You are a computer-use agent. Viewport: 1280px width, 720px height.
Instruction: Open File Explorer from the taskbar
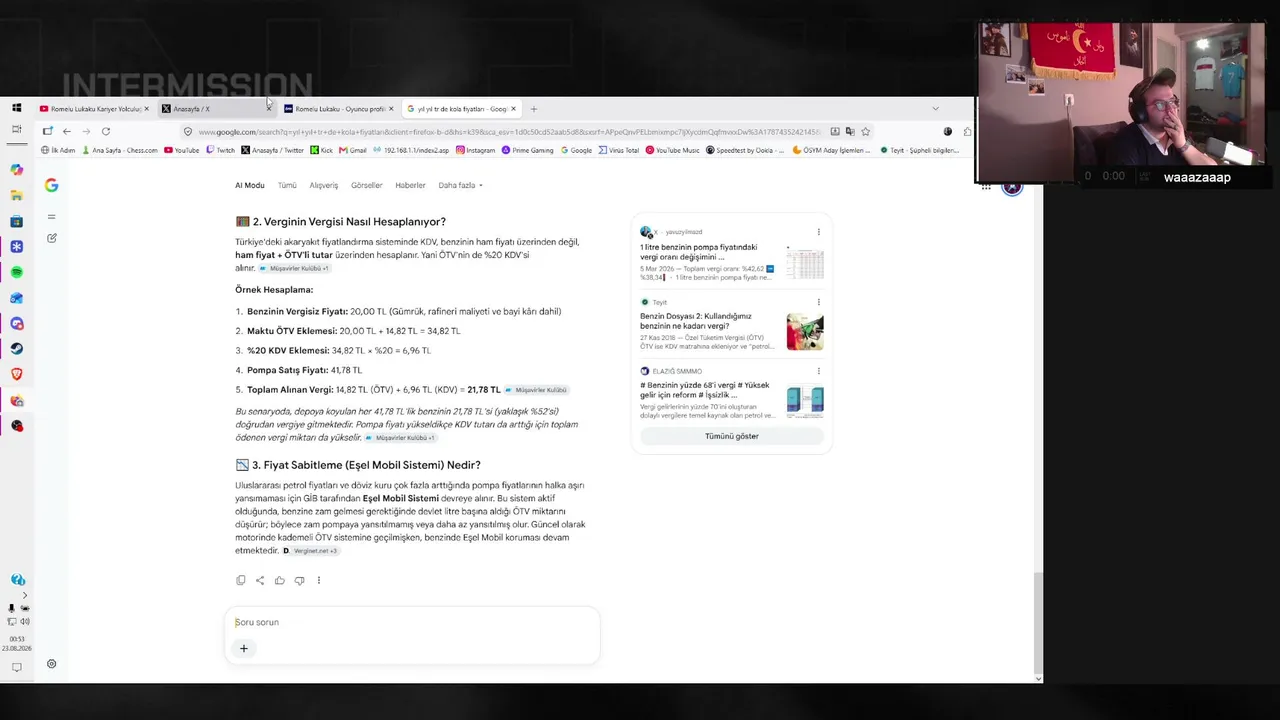pos(17,196)
